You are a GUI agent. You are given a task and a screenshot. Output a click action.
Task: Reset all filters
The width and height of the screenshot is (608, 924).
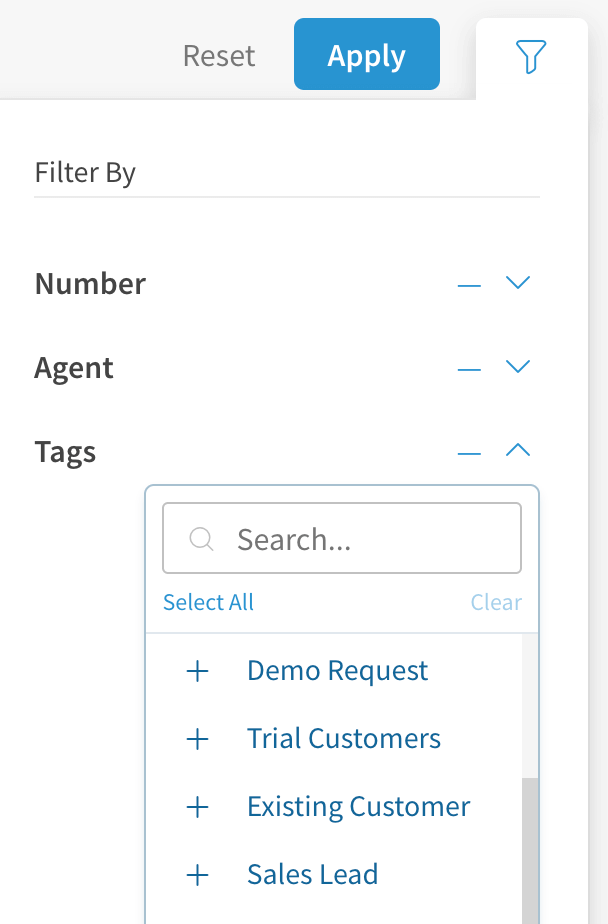click(219, 56)
